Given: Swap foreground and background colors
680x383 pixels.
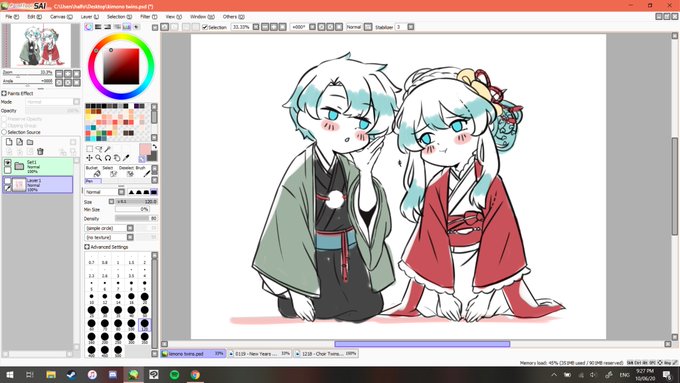Looking at the screenshot, I should tap(154, 147).
